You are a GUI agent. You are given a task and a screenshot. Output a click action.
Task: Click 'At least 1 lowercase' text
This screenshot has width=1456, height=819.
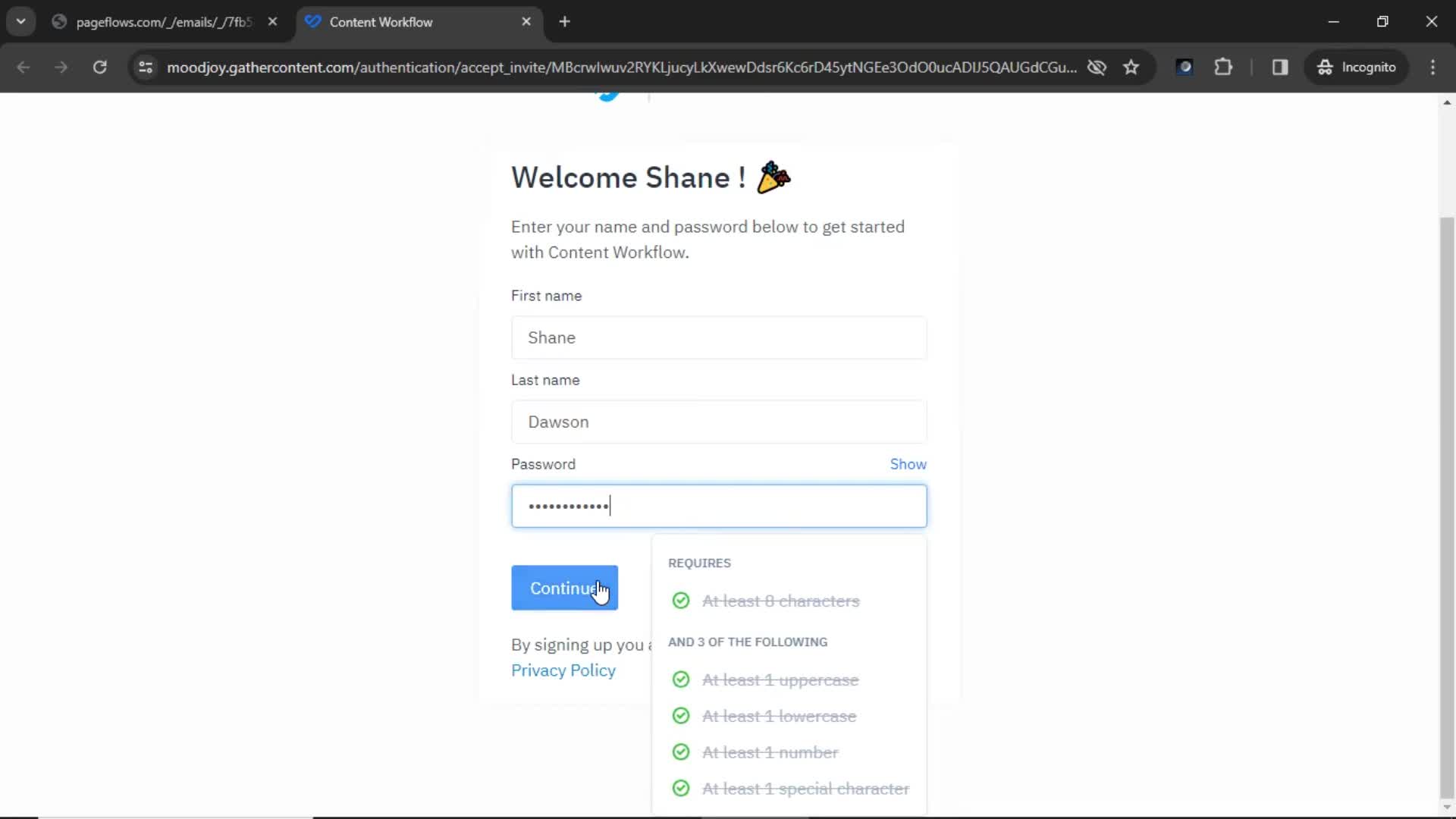coord(779,717)
